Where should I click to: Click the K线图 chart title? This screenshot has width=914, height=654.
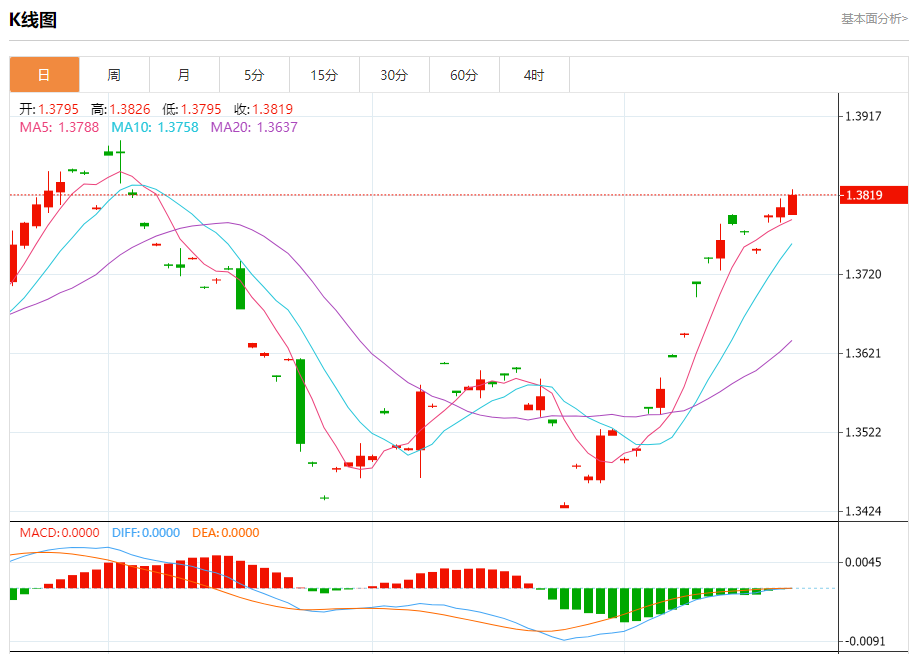(x=33, y=20)
